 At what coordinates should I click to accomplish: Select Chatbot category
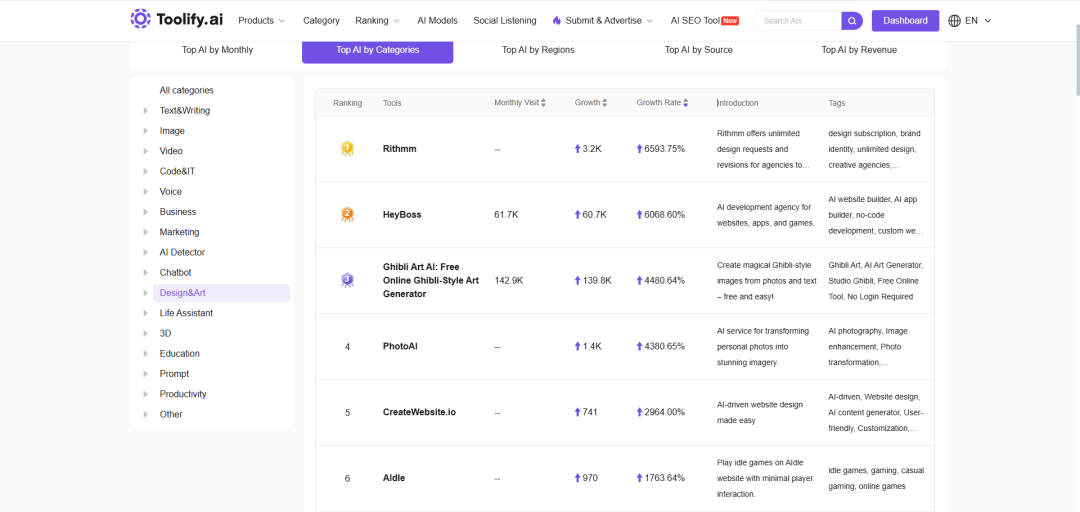tap(176, 272)
